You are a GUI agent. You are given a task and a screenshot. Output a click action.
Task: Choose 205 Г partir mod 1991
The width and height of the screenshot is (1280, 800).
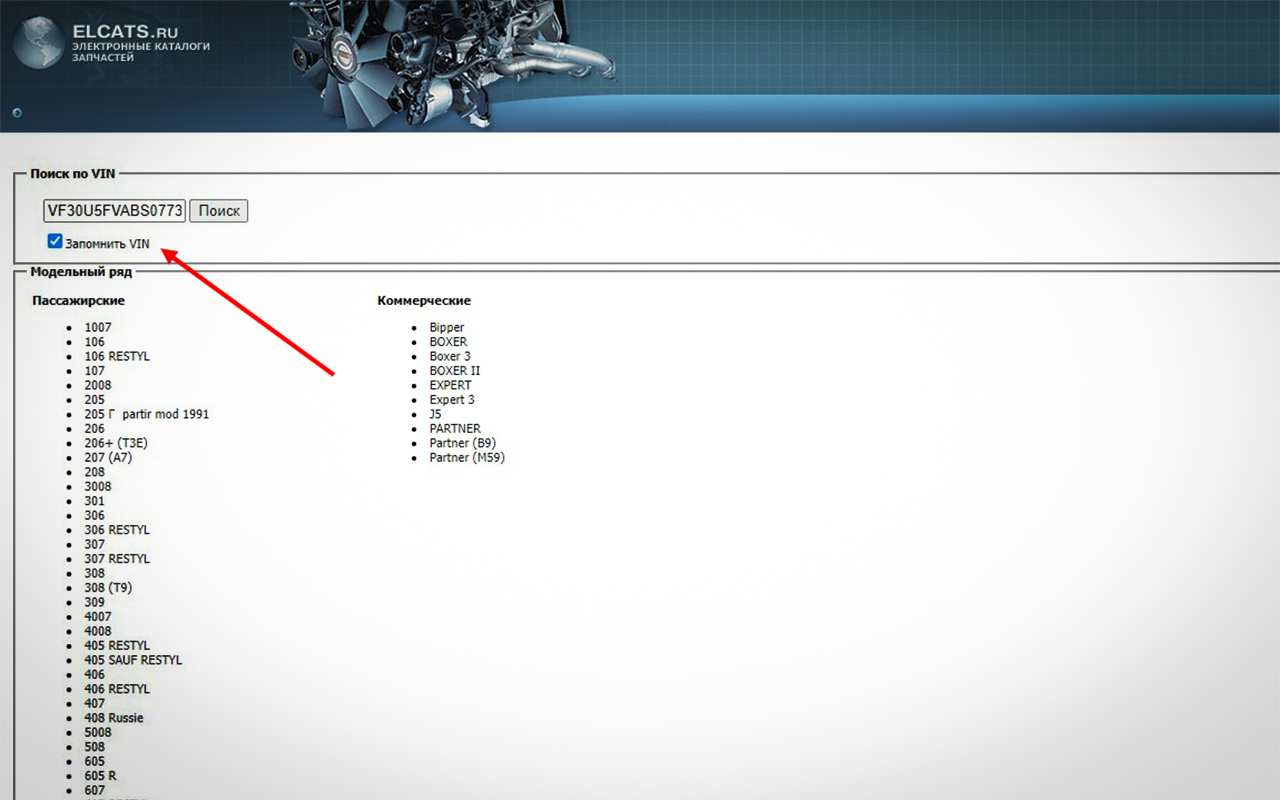point(146,414)
